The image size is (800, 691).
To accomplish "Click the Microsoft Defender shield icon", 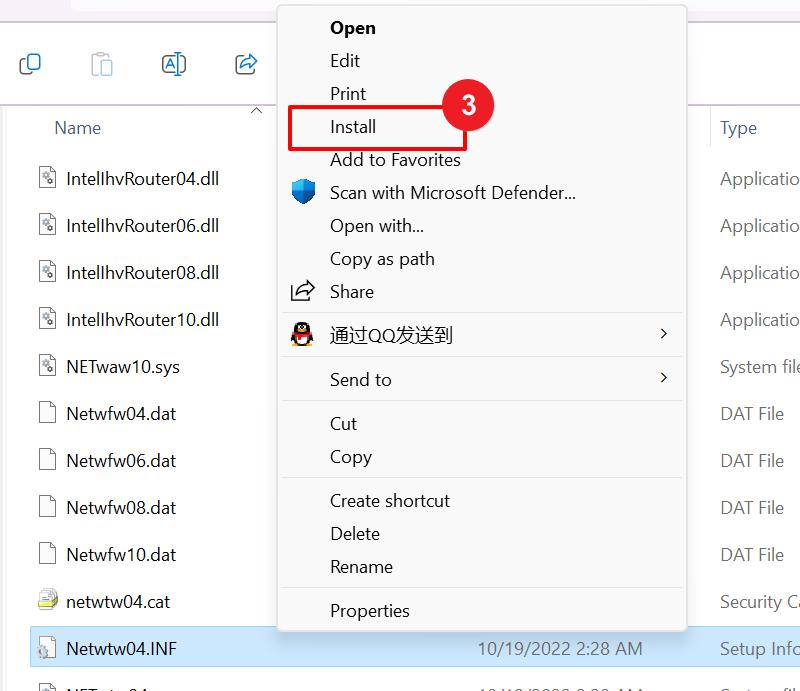I will coord(303,192).
